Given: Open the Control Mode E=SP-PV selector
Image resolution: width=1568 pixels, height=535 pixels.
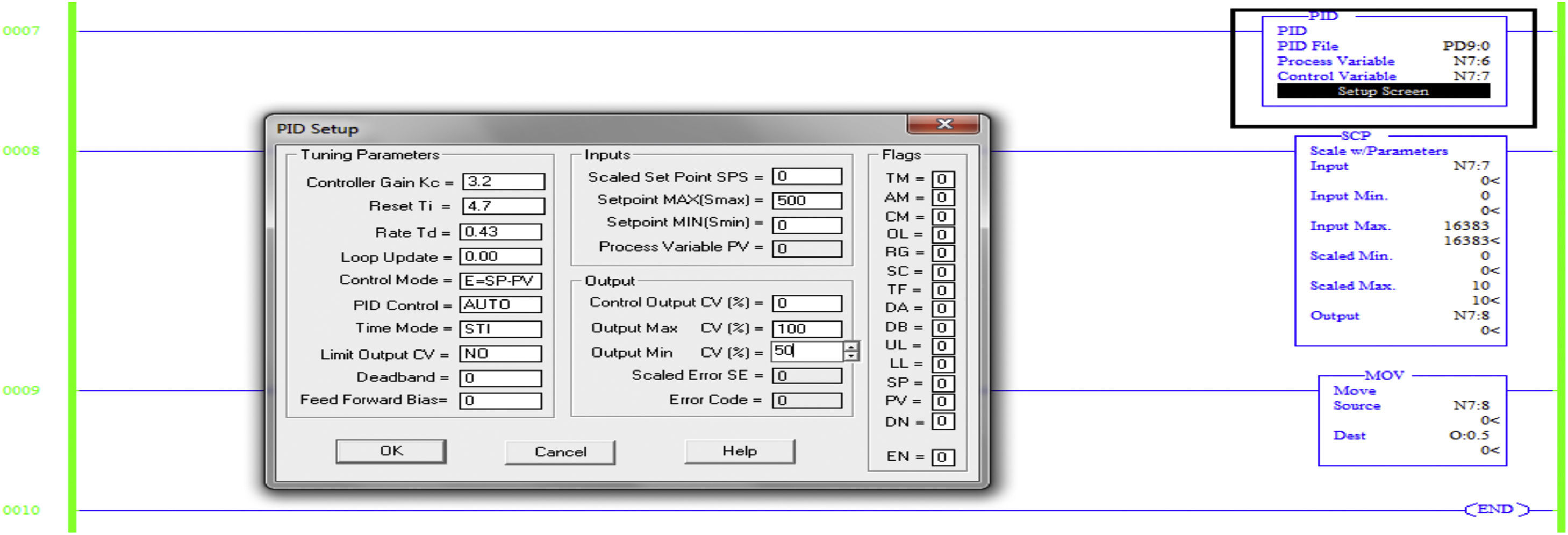Looking at the screenshot, I should tap(500, 281).
